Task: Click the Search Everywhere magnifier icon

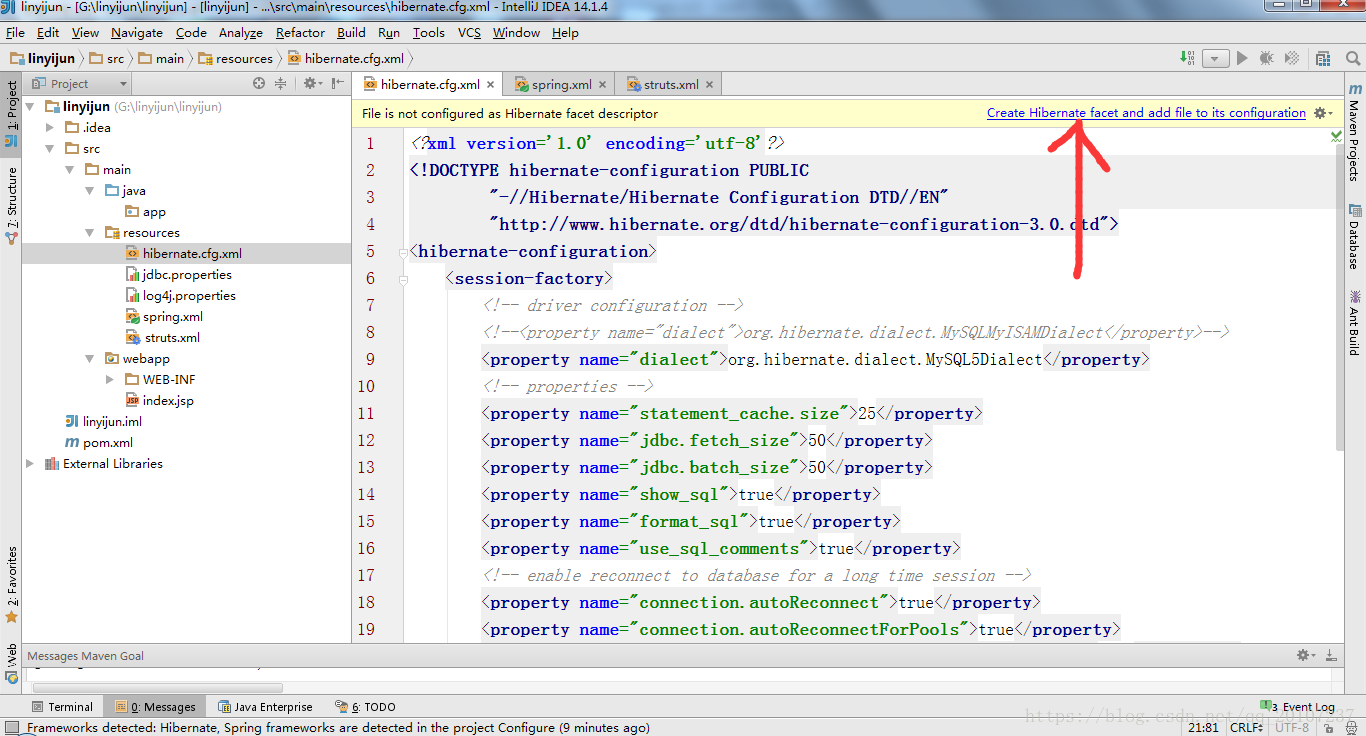Action: [1351, 58]
